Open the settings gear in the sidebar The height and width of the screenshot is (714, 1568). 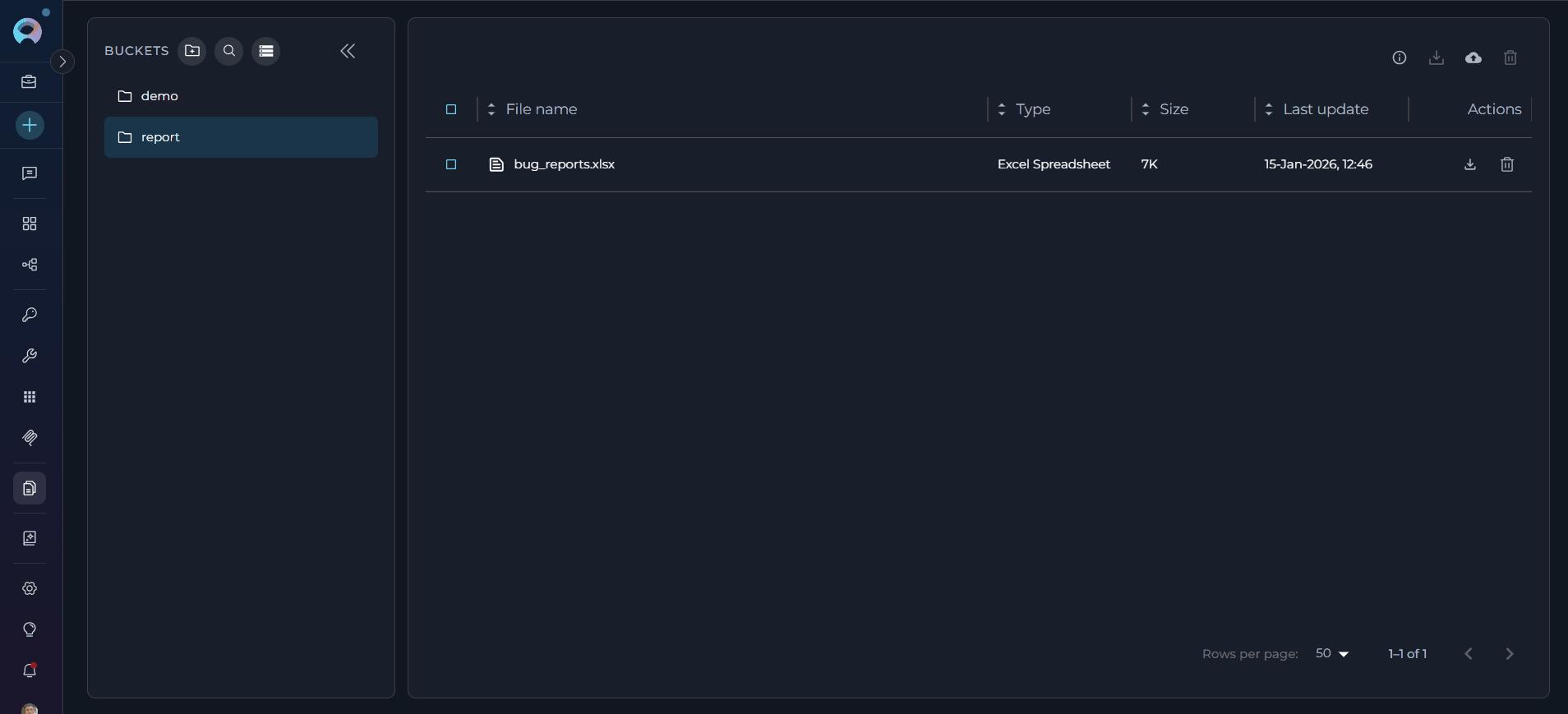[30, 588]
